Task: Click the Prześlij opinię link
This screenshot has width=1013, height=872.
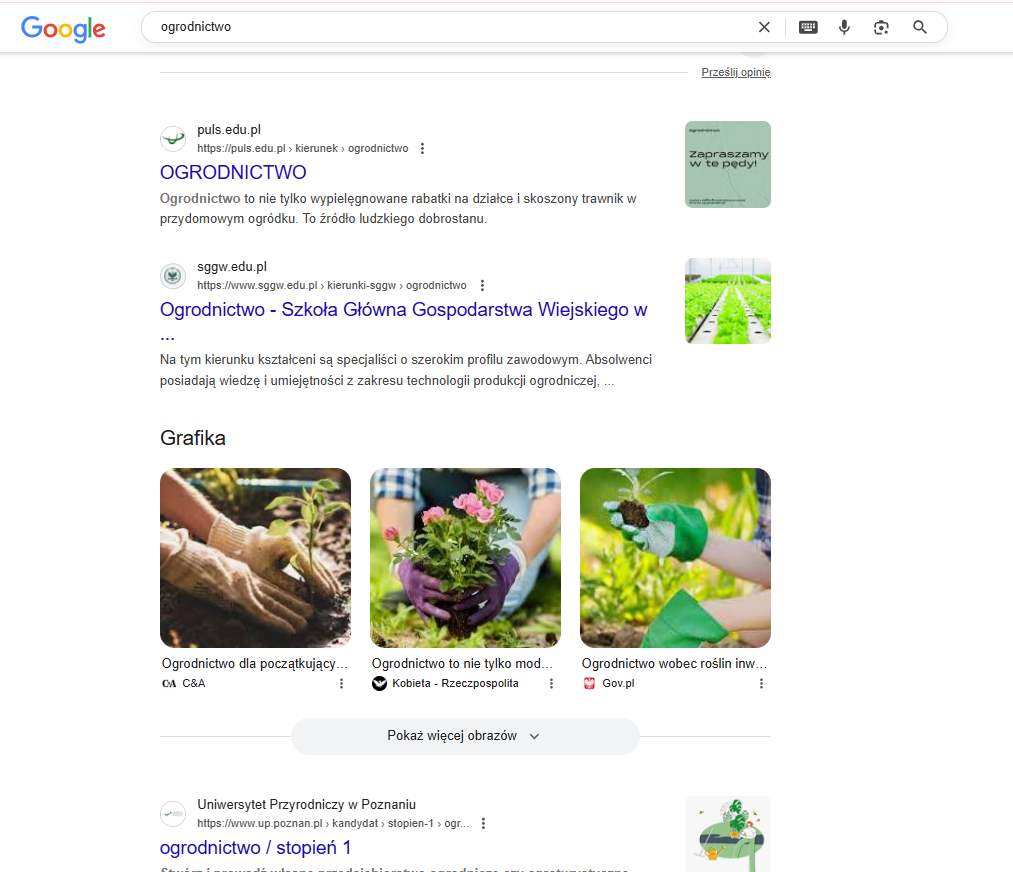Action: (736, 72)
